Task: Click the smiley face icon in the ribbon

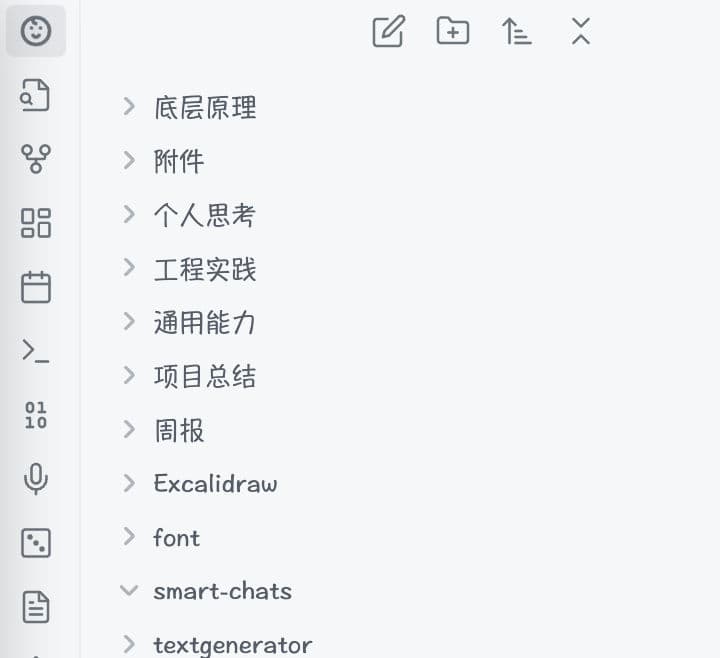Action: pyautogui.click(x=36, y=31)
